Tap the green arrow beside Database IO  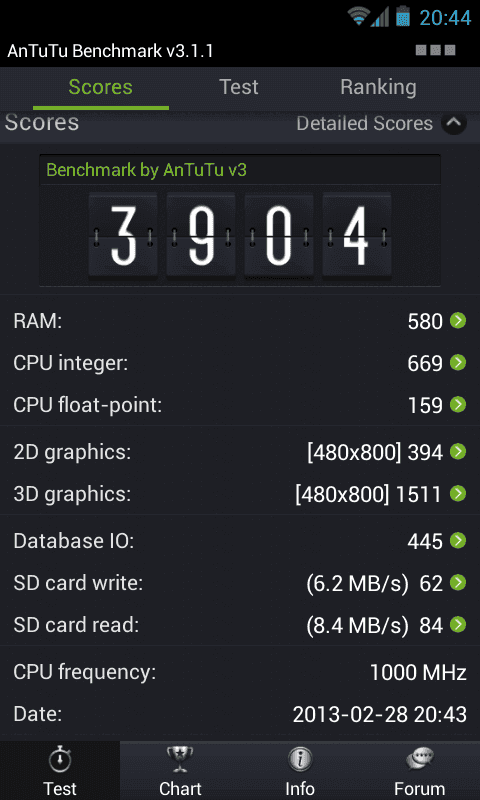[458, 540]
